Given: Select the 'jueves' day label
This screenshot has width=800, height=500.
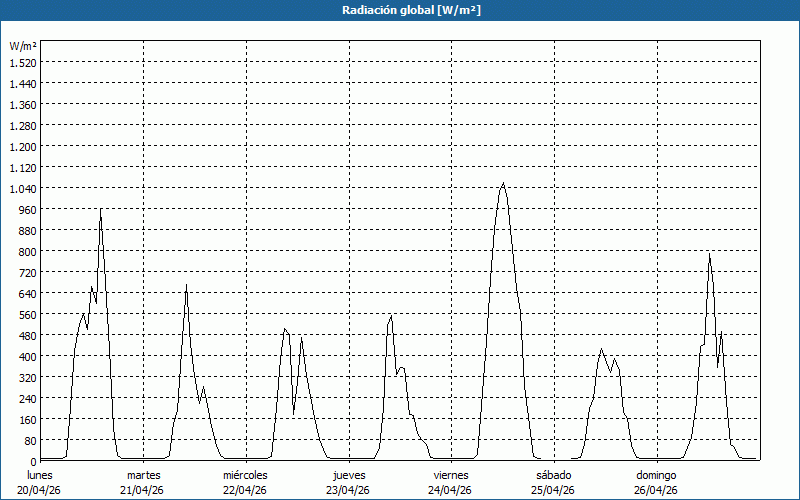Looking at the screenshot, I should tap(348, 474).
